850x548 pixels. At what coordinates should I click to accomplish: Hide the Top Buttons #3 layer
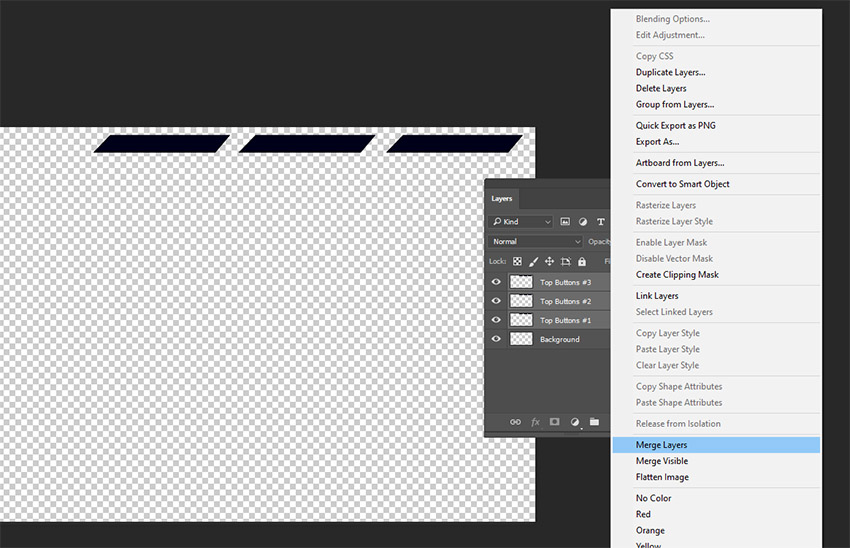pyautogui.click(x=495, y=282)
